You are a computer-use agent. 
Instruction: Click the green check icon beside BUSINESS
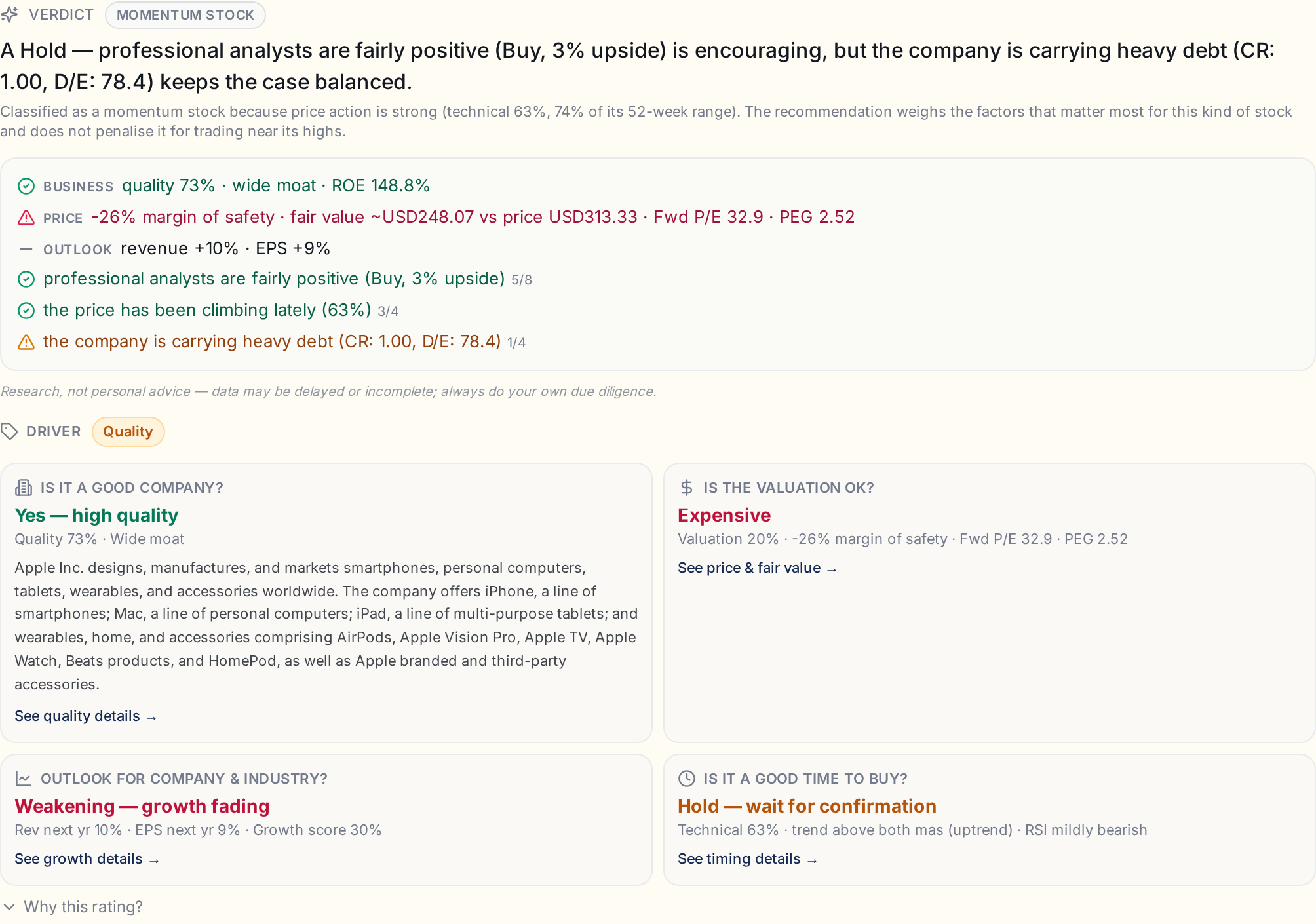tap(26, 186)
